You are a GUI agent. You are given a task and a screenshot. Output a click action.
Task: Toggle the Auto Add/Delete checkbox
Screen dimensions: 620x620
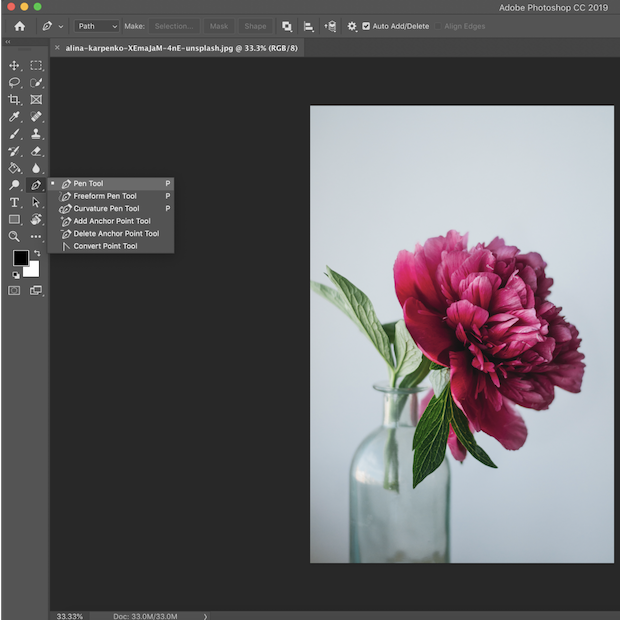tap(366, 26)
